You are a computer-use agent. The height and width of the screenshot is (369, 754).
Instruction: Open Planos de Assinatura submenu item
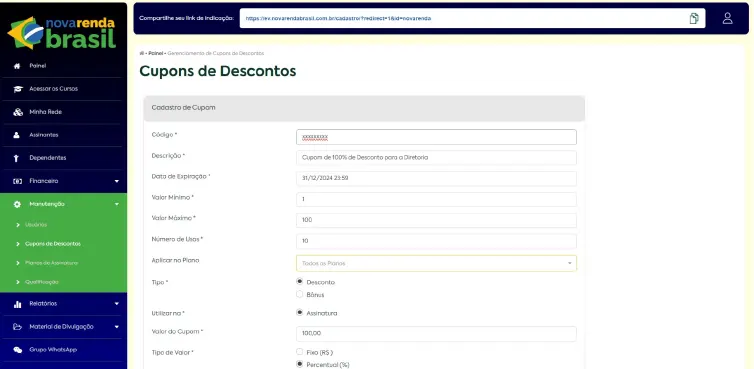pos(51,263)
